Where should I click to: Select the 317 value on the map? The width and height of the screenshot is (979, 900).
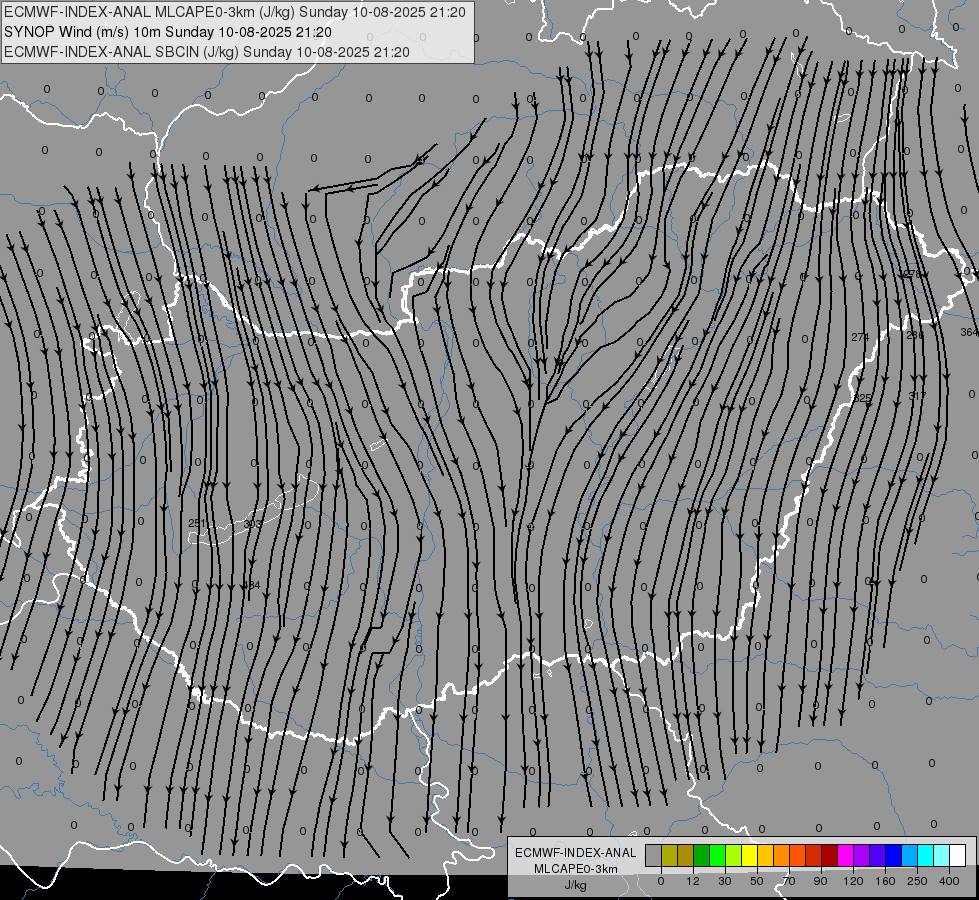point(917,396)
